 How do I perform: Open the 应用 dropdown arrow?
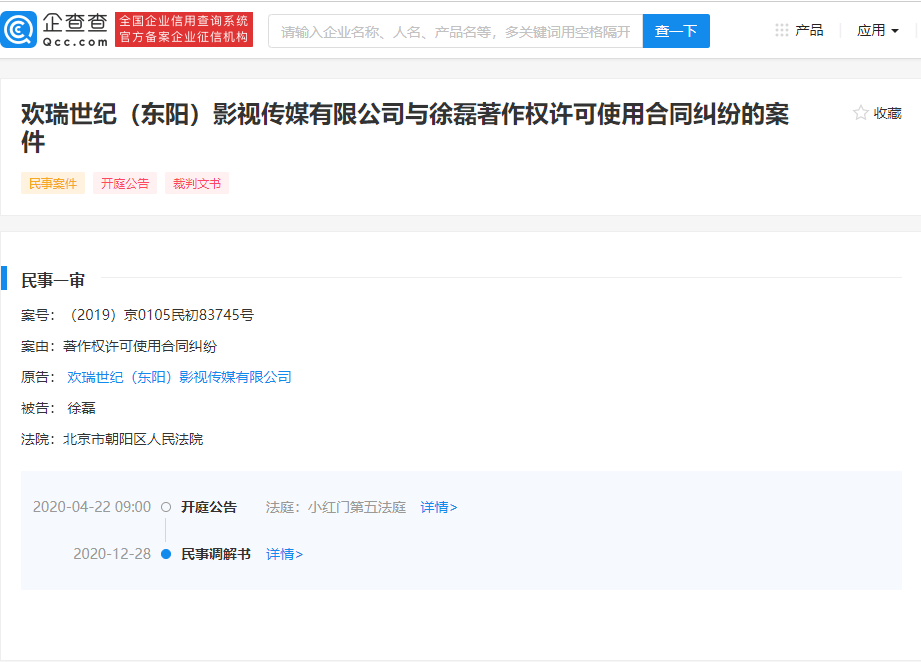click(897, 29)
